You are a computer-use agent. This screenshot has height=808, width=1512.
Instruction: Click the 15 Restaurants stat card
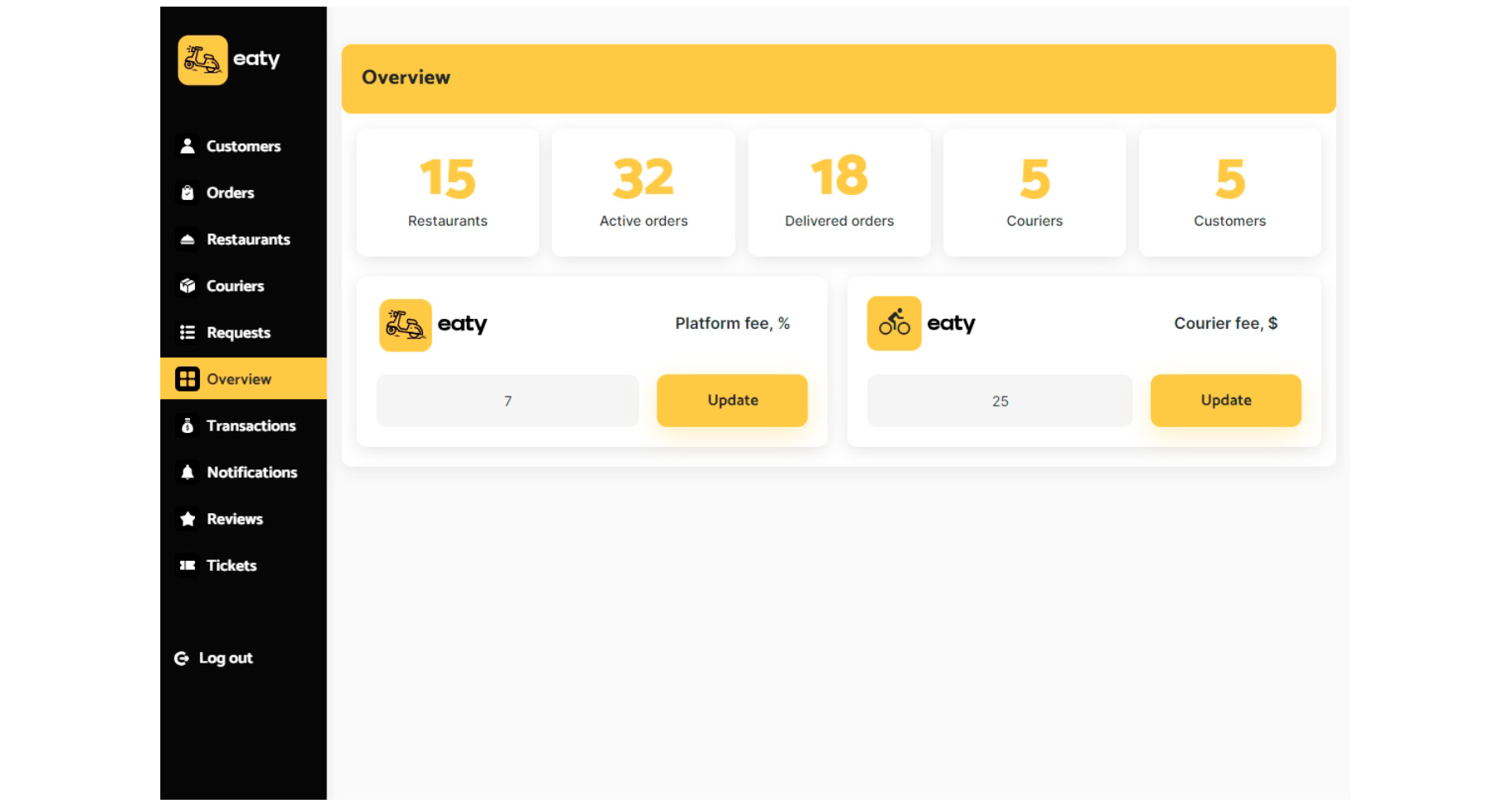pyautogui.click(x=448, y=192)
